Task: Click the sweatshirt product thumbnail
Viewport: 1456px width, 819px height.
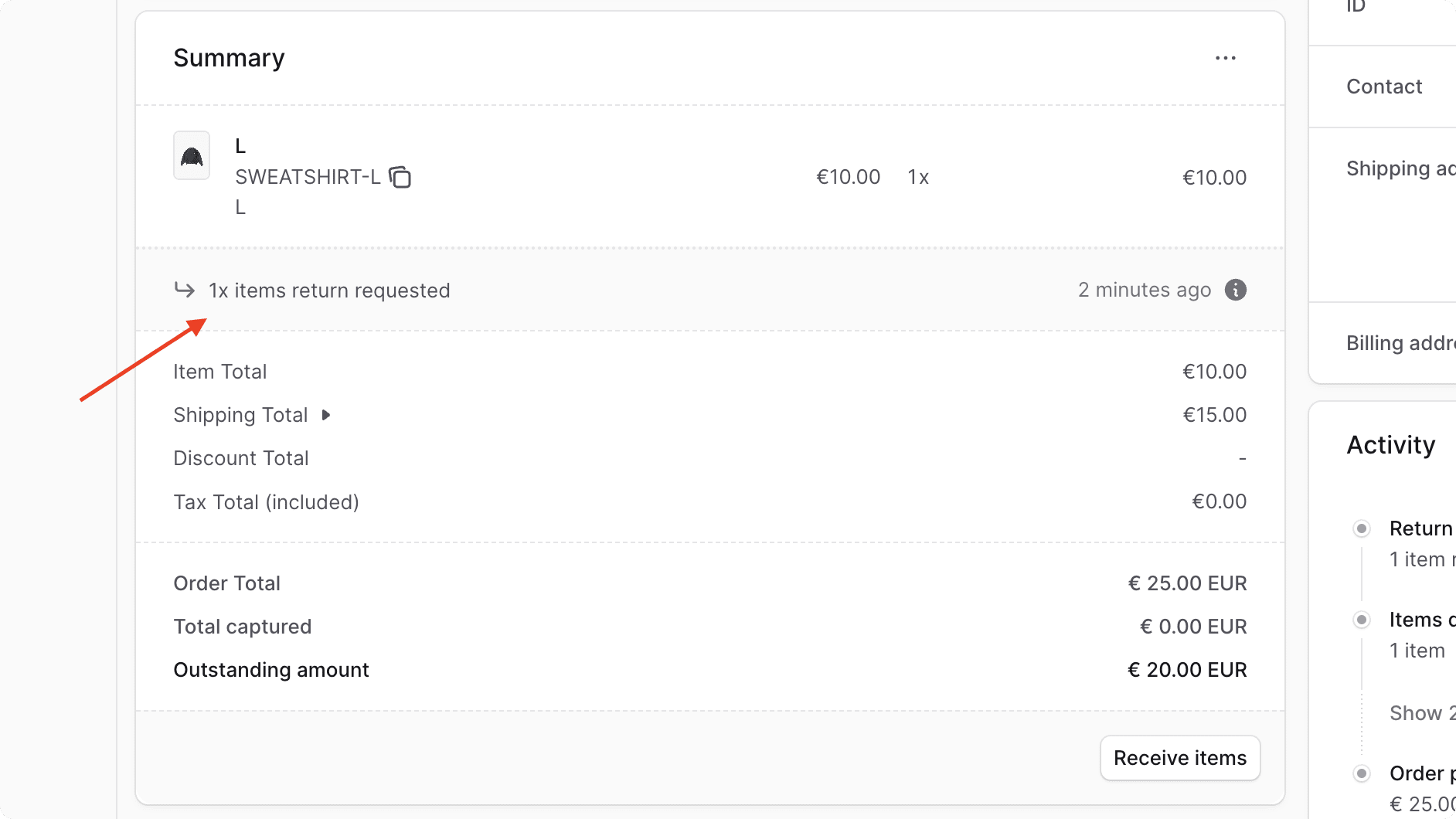Action: coord(191,155)
